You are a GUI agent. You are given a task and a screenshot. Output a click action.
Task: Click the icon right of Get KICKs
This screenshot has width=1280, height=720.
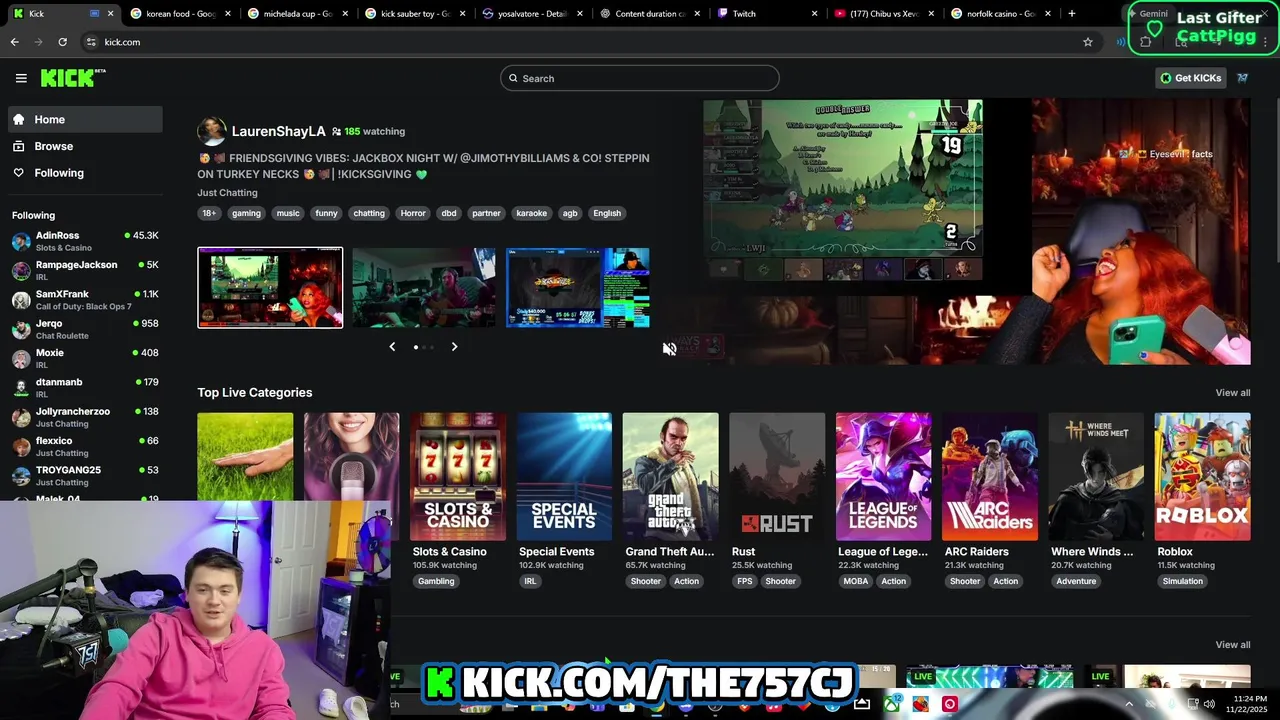tap(1242, 78)
